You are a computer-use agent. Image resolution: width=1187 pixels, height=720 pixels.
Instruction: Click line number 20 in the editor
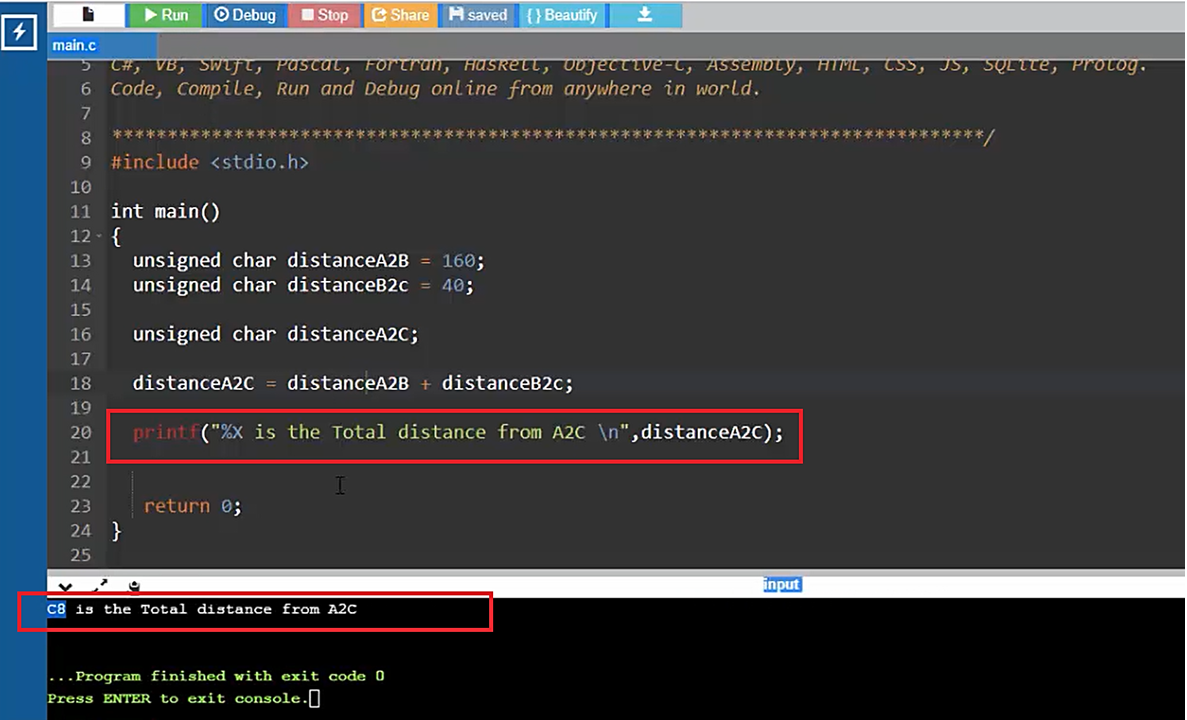[x=80, y=432]
